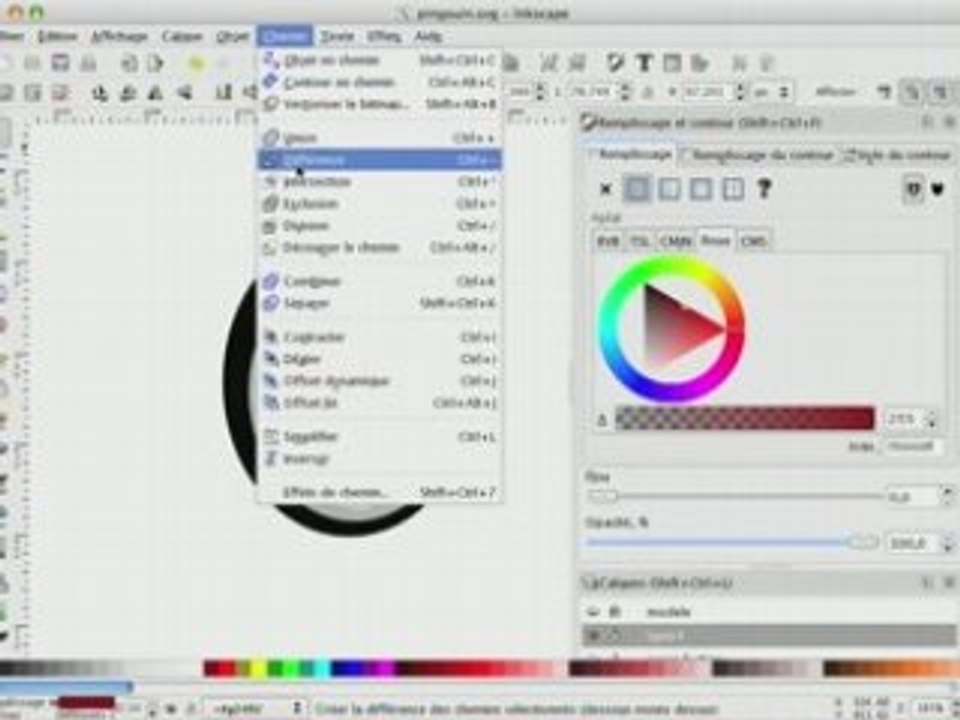Choose Intersection in the Chemin menu
Viewport: 960px width, 720px height.
click(x=380, y=182)
